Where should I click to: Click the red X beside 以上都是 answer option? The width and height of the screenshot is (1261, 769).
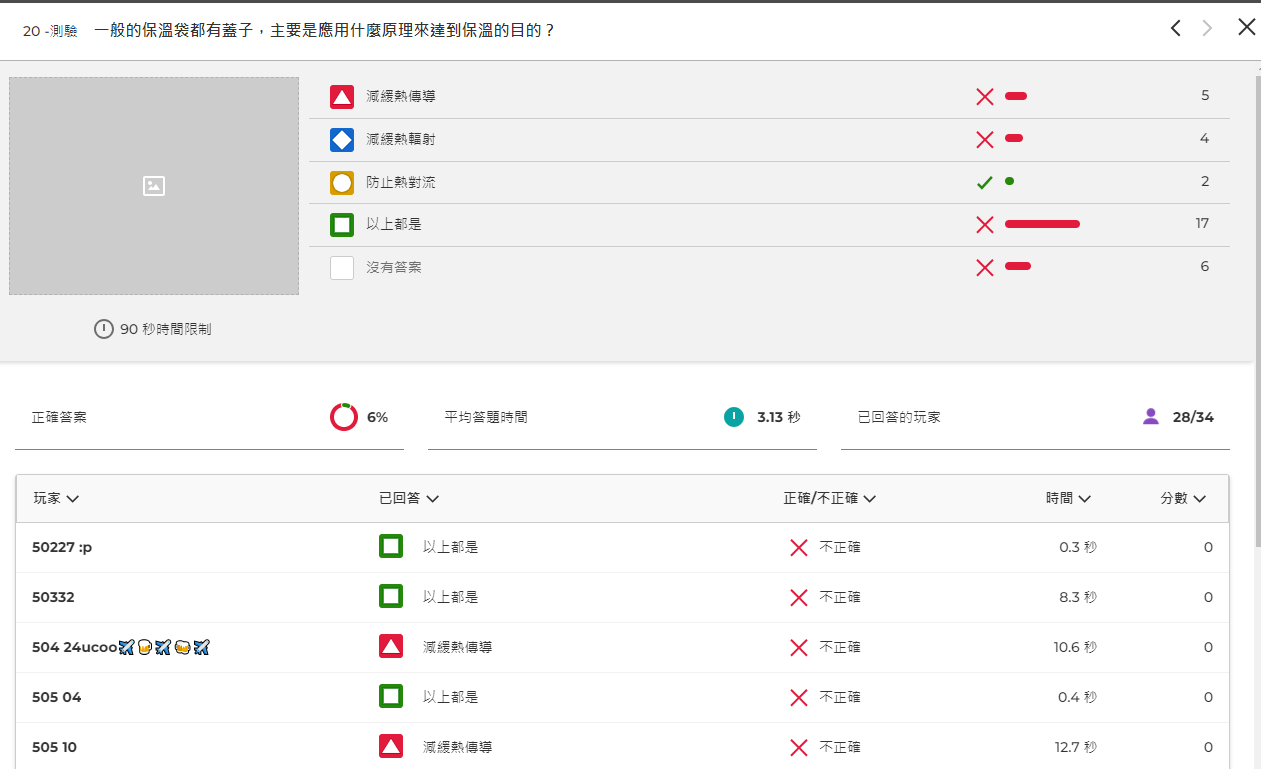click(985, 225)
